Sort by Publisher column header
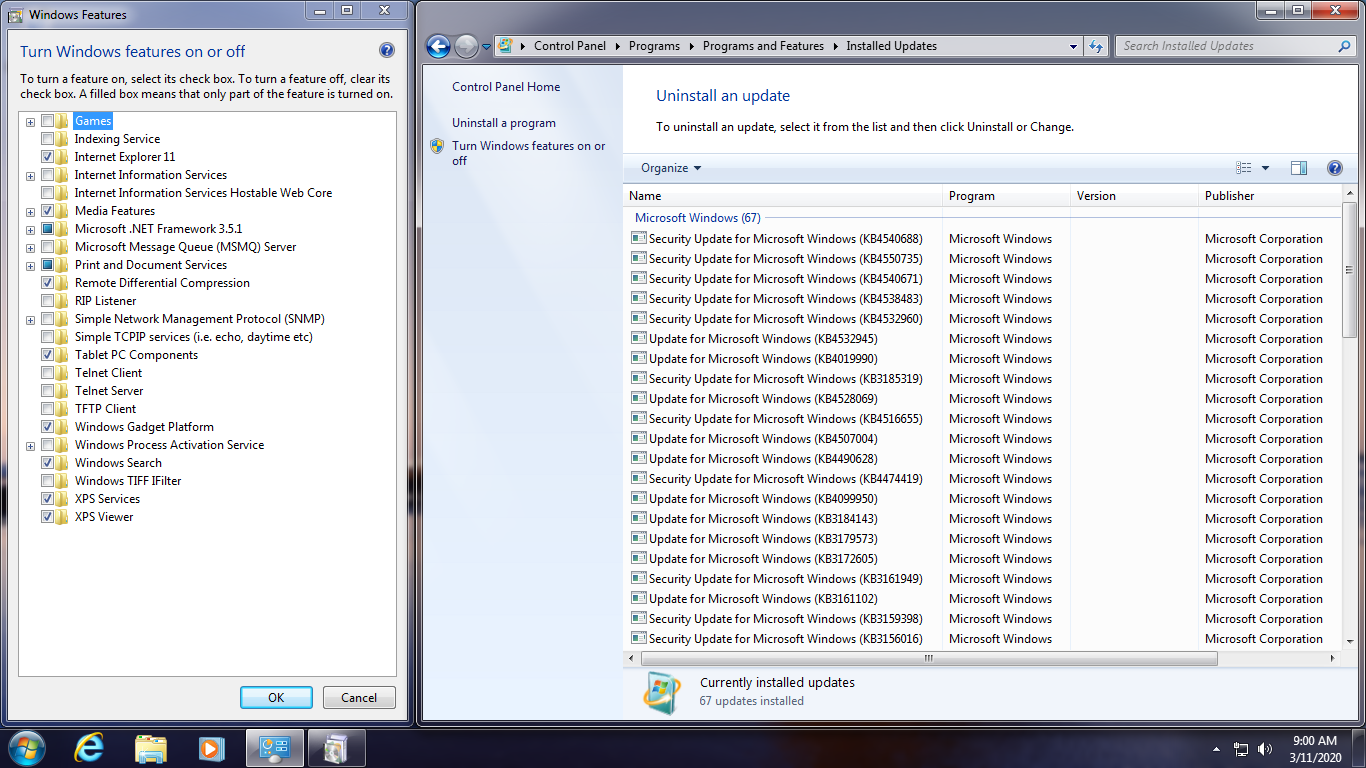1366x768 pixels. coord(1270,196)
